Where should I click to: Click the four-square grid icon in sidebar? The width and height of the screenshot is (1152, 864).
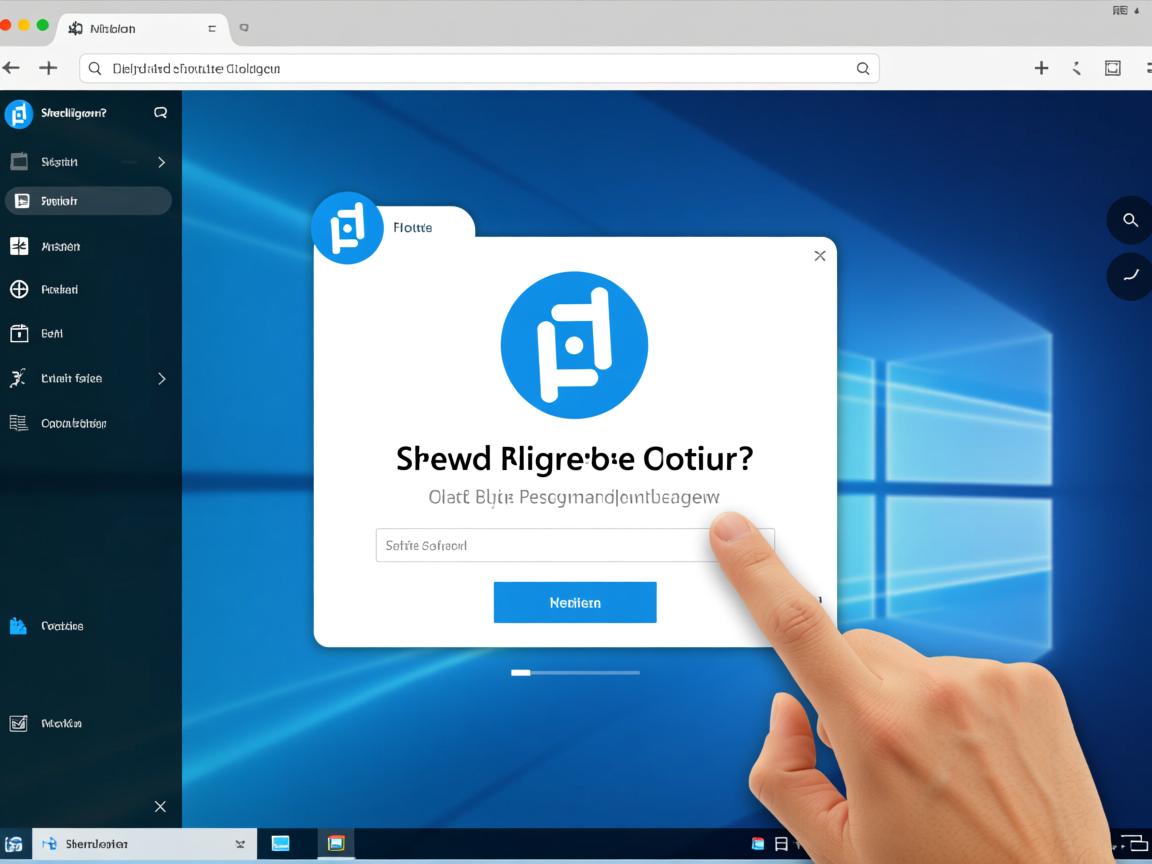pyautogui.click(x=19, y=246)
